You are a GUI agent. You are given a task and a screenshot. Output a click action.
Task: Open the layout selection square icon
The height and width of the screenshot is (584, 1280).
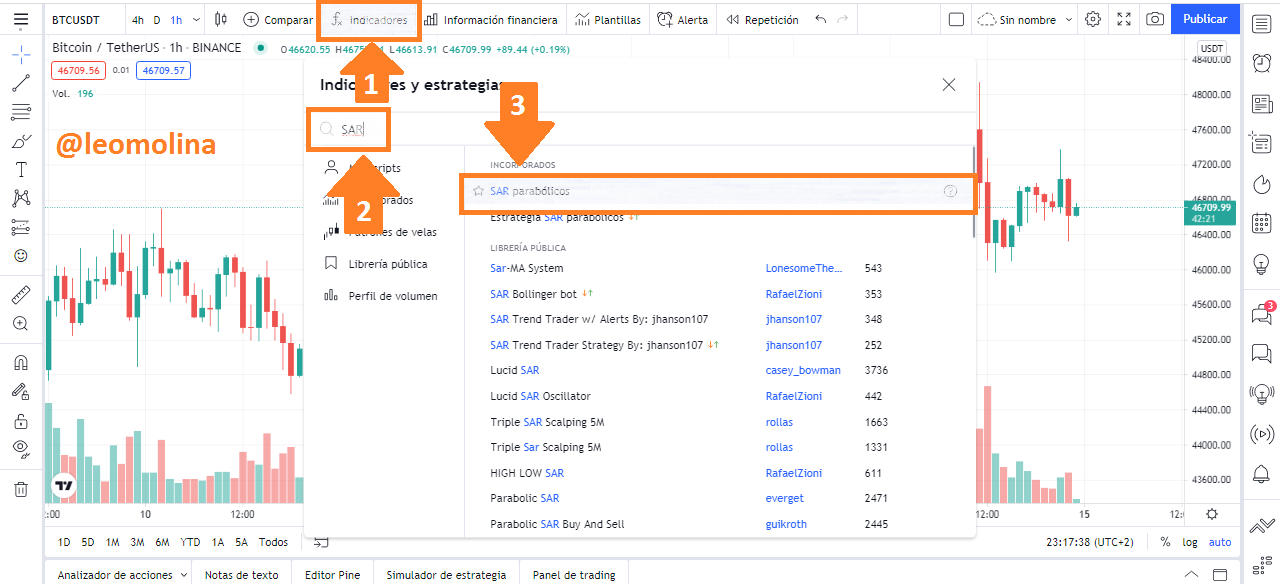[x=956, y=19]
